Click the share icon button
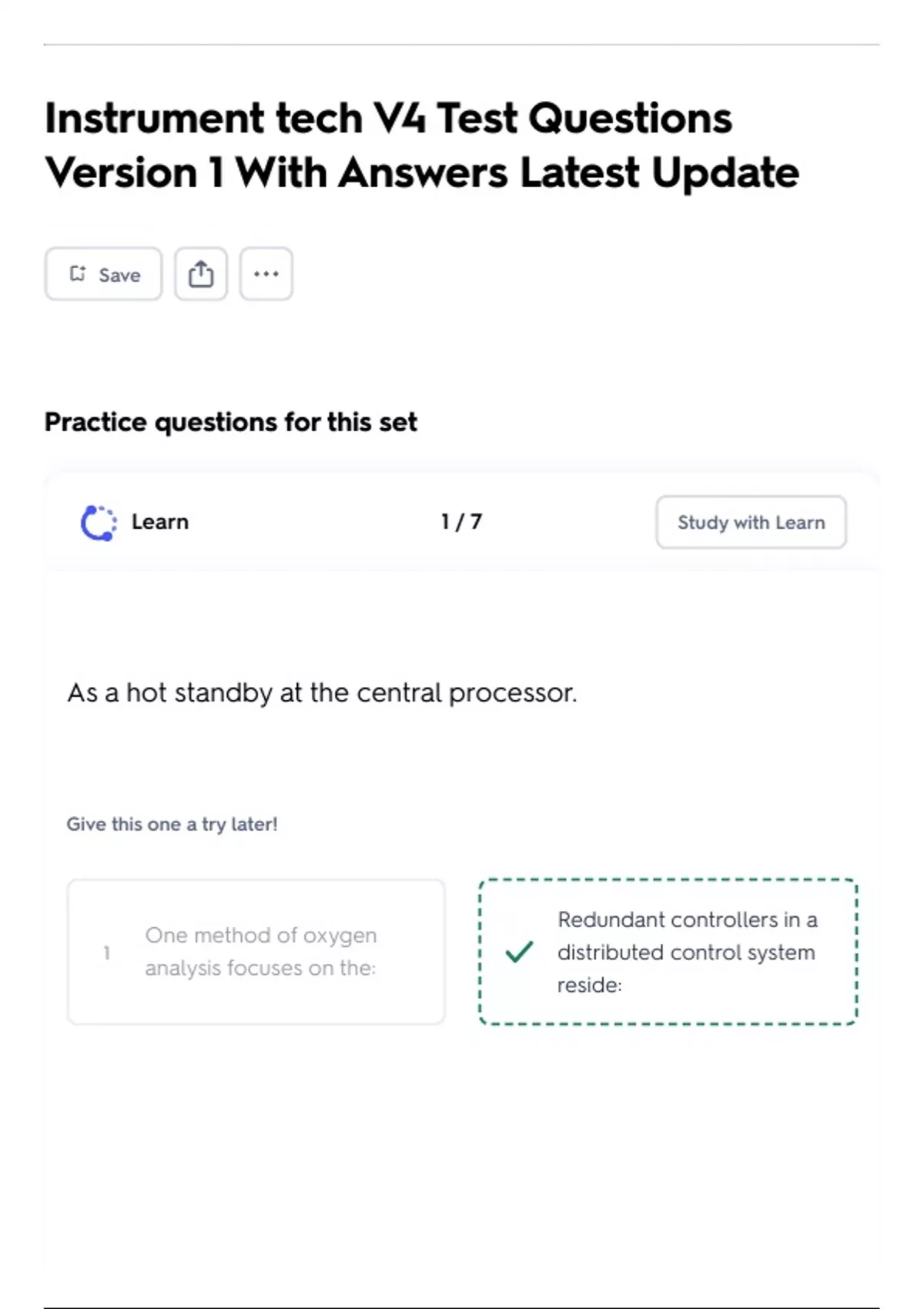 (201, 274)
